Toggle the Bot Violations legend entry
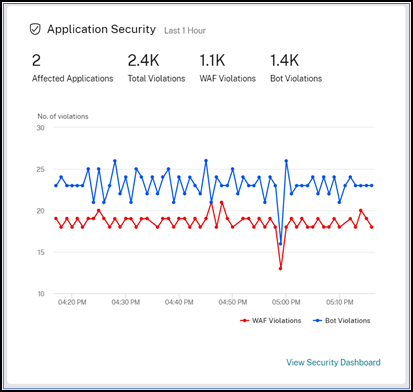This screenshot has height=392, width=413. (342, 321)
